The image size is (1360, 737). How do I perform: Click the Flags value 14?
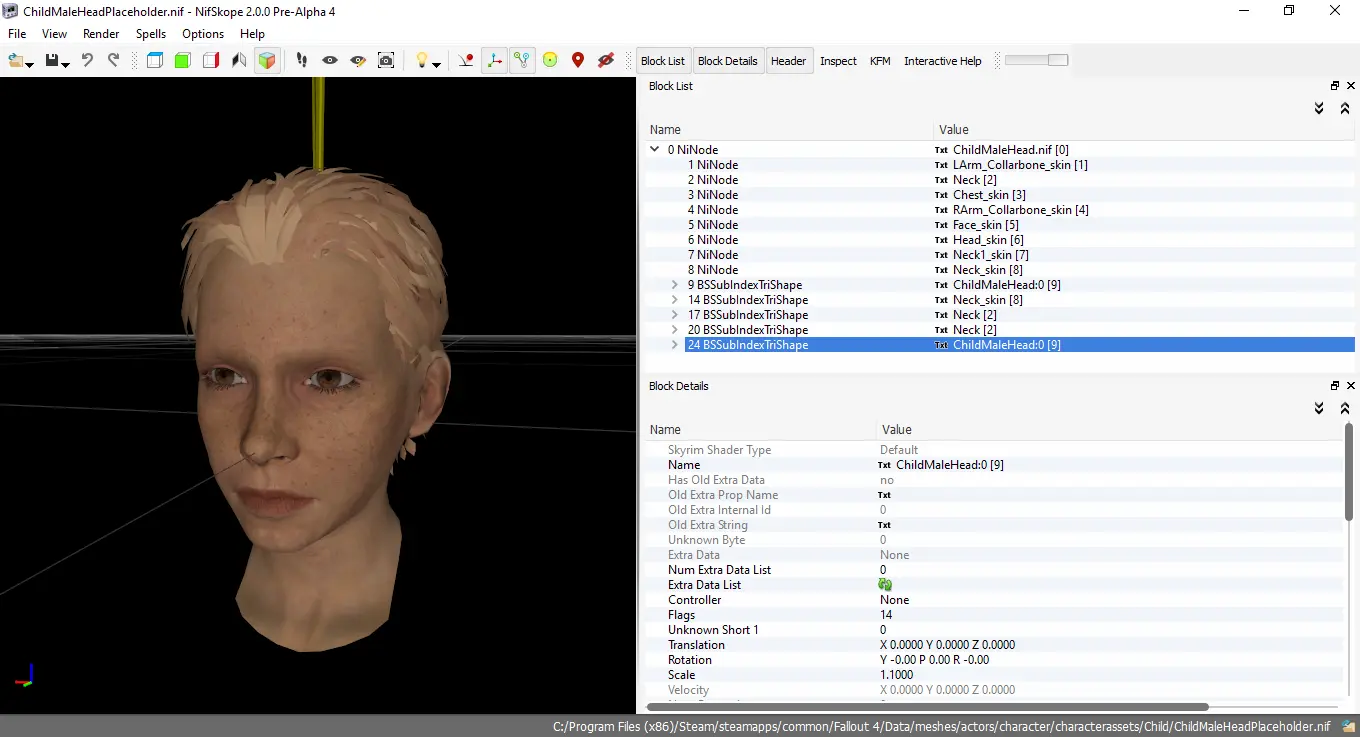click(x=886, y=615)
